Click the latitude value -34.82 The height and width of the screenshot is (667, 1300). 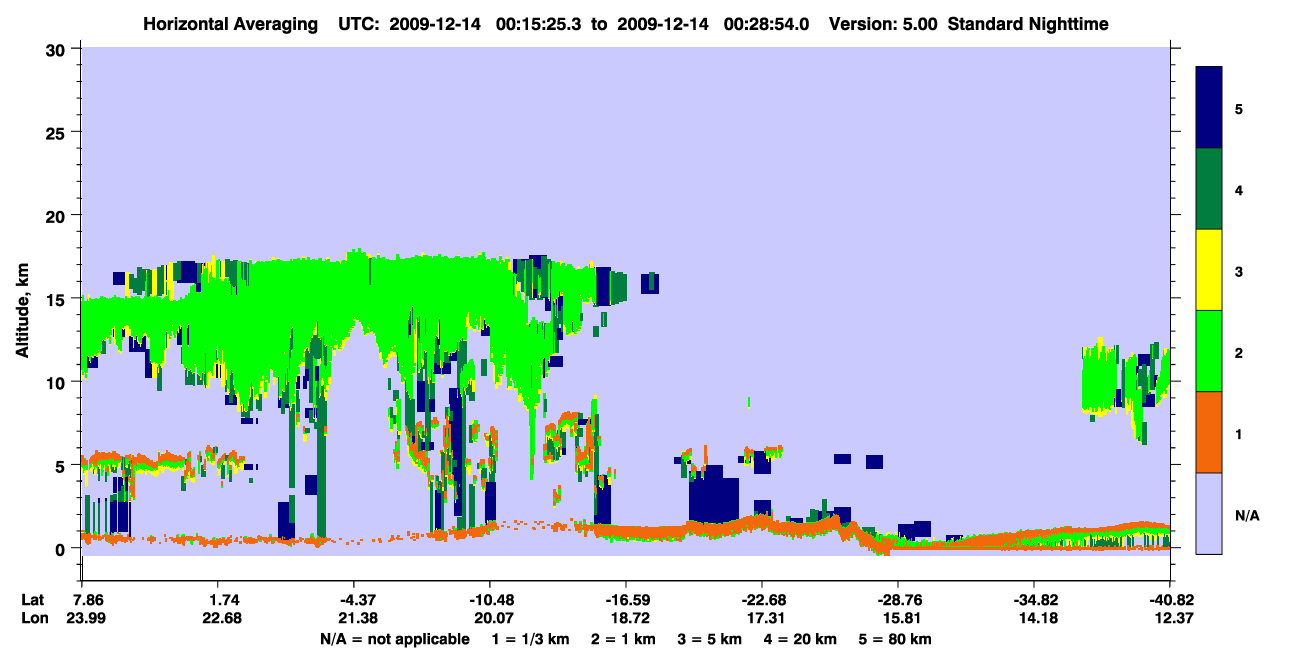[1033, 600]
